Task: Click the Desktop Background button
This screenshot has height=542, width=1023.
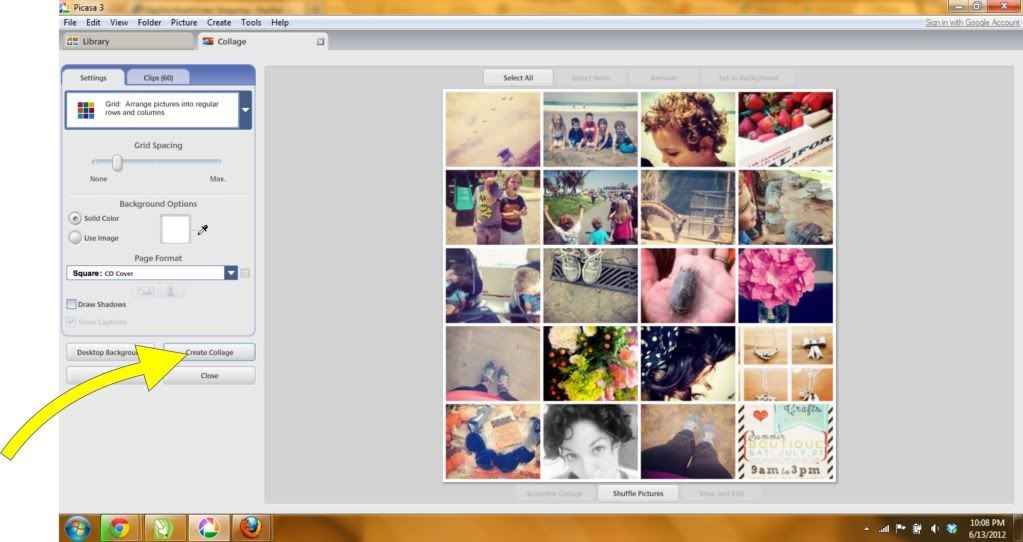Action: pyautogui.click(x=110, y=352)
